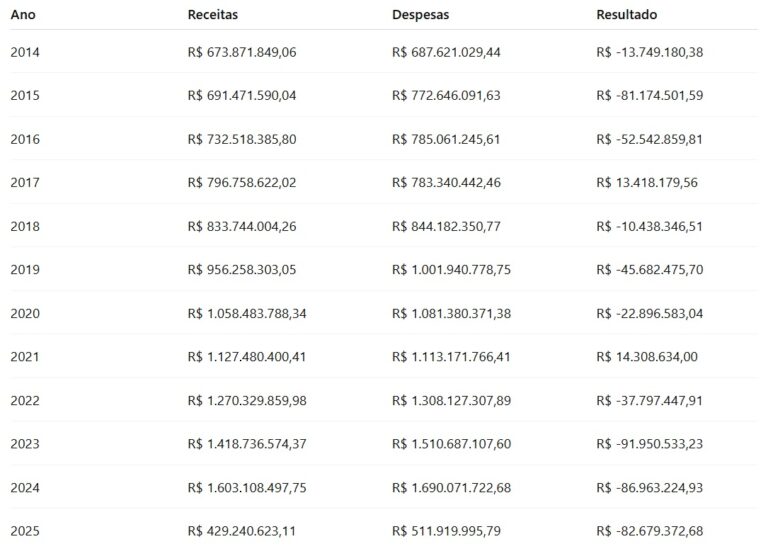
Task: Click the receitas value R$ 691.471.590,04
Action: (242, 96)
